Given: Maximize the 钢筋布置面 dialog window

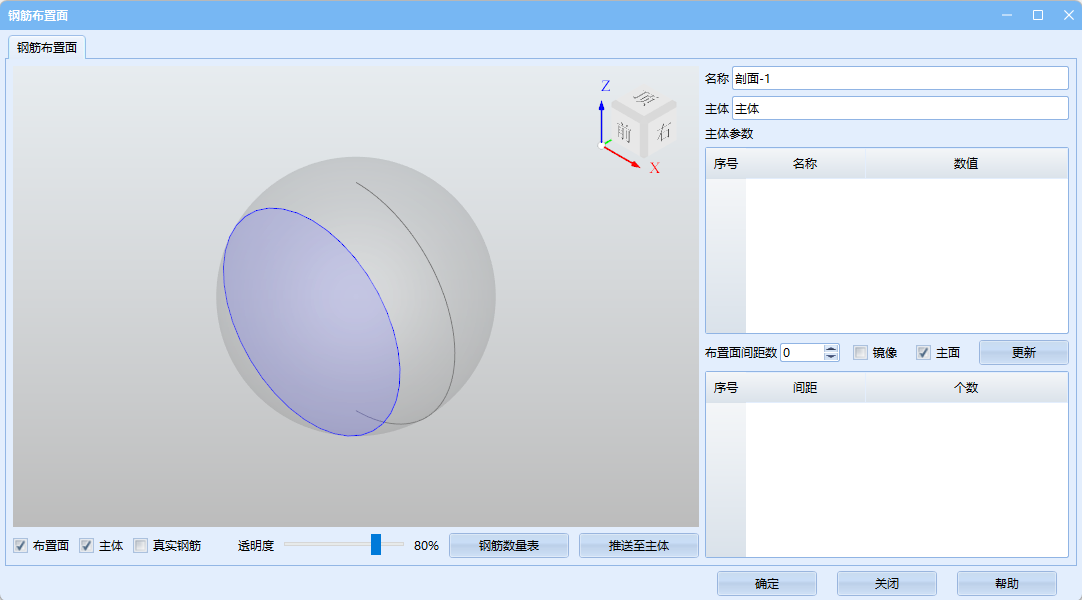Looking at the screenshot, I should pyautogui.click(x=1038, y=15).
